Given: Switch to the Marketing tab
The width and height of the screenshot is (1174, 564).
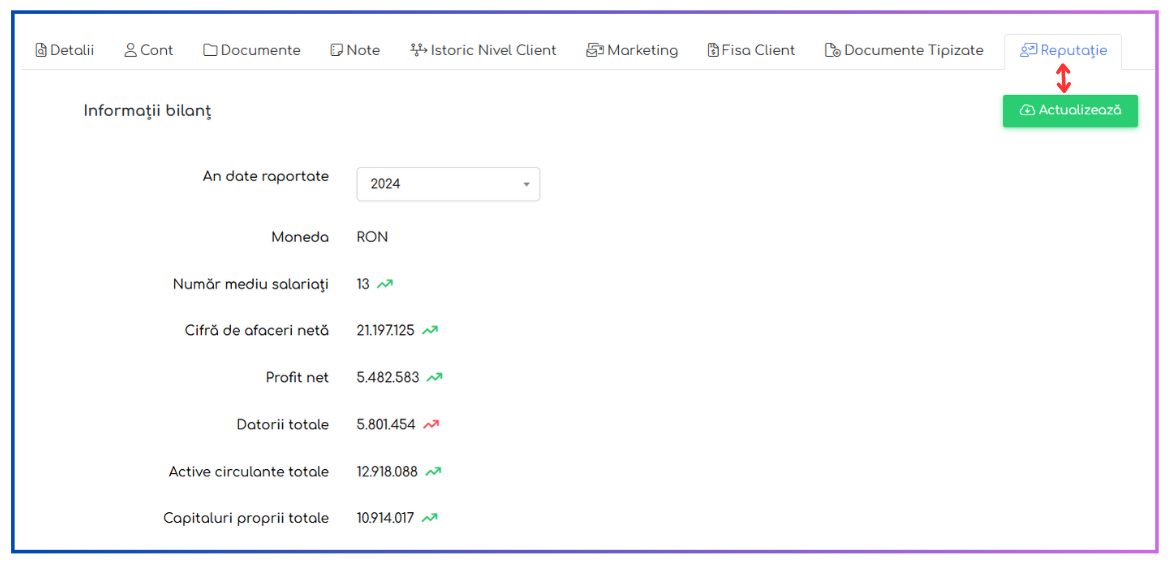Looking at the screenshot, I should (633, 51).
